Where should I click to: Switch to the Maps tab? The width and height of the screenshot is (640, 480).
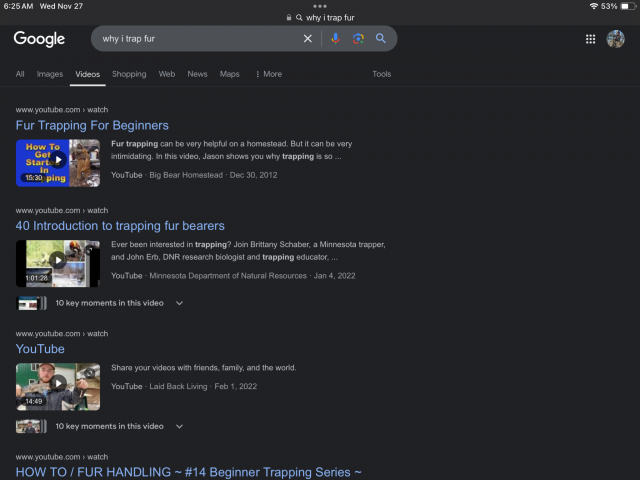(x=229, y=74)
